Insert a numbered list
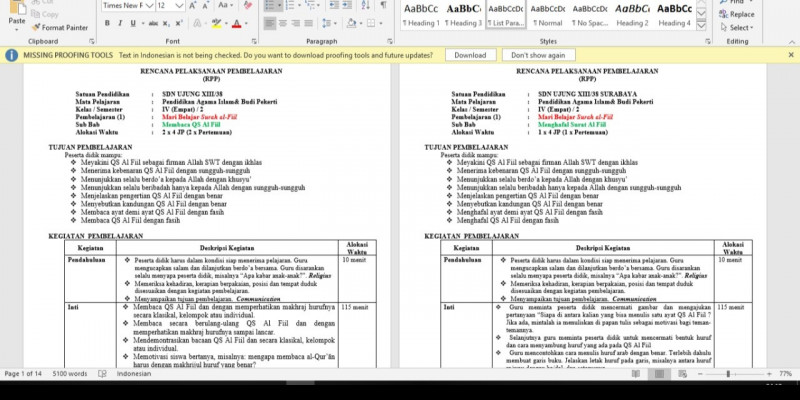 [x=290, y=6]
